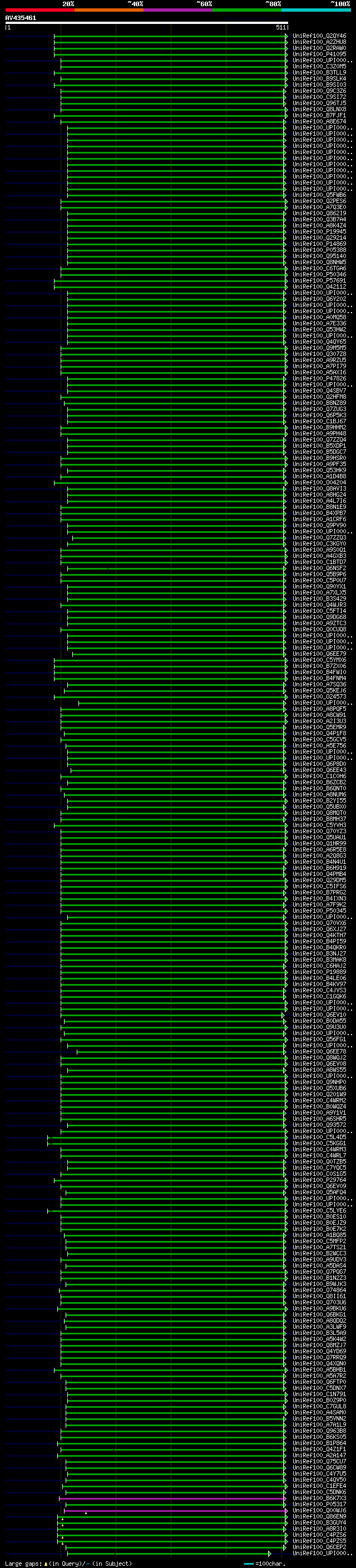Click the =100char. scale legend
The width and height of the screenshot is (356, 1568).
(264, 1563)
